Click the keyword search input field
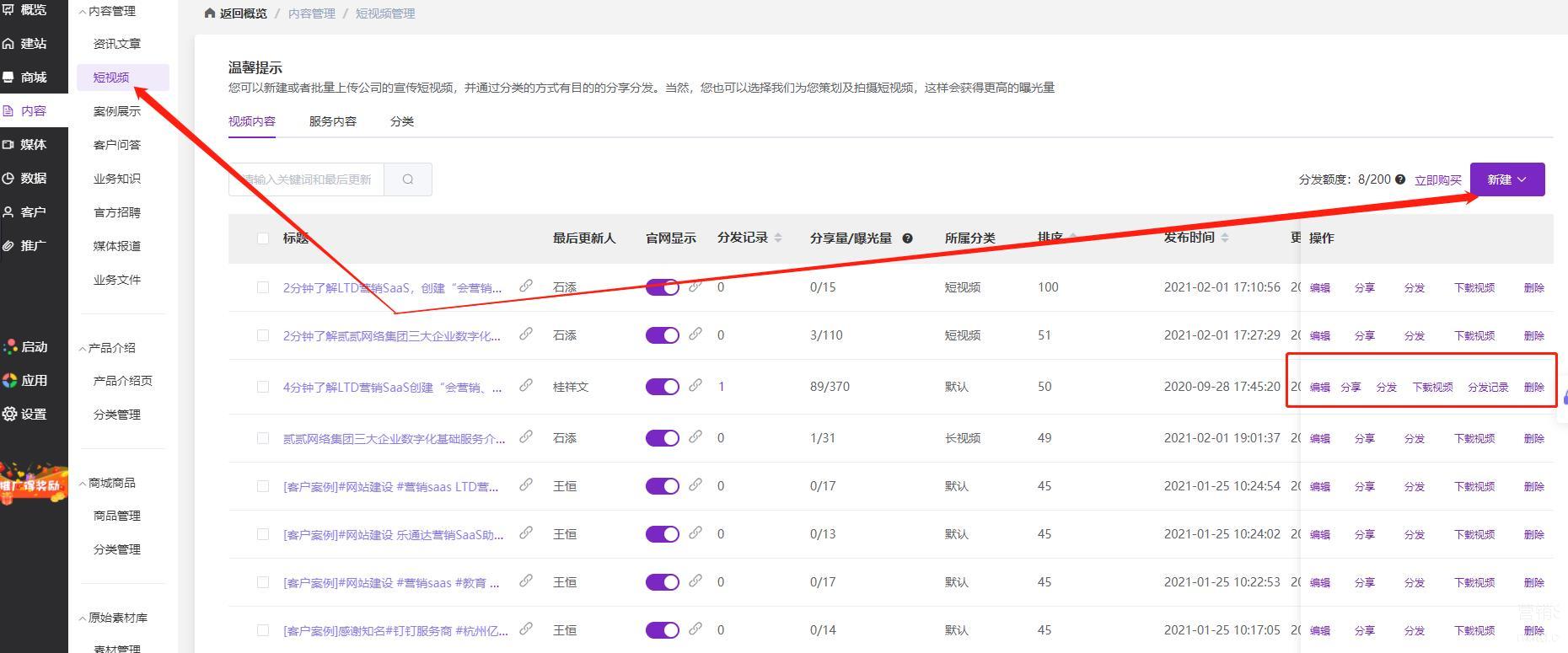The height and width of the screenshot is (653, 1568). pyautogui.click(x=307, y=179)
